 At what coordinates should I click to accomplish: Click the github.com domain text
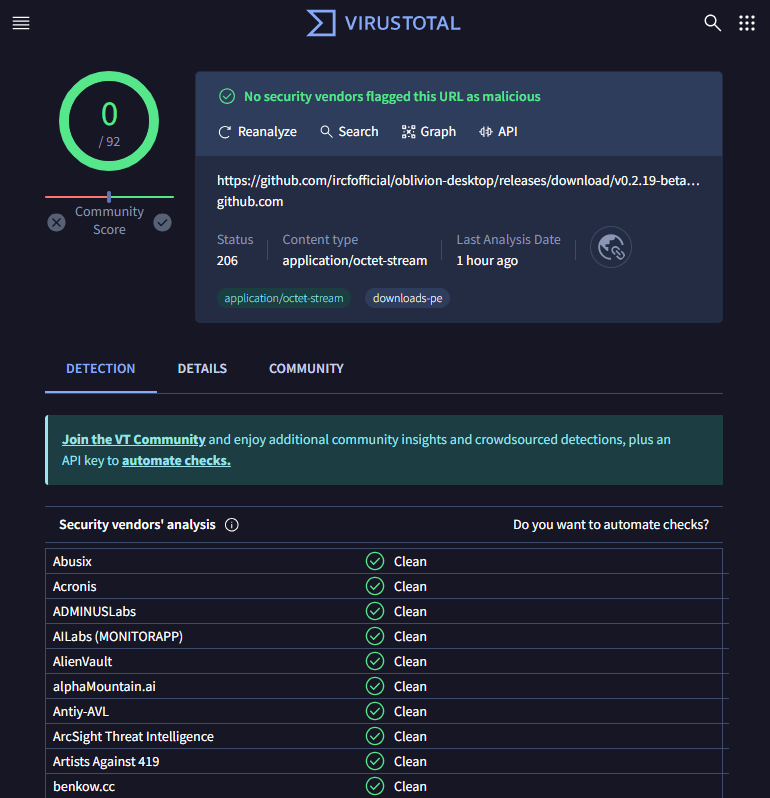click(250, 202)
